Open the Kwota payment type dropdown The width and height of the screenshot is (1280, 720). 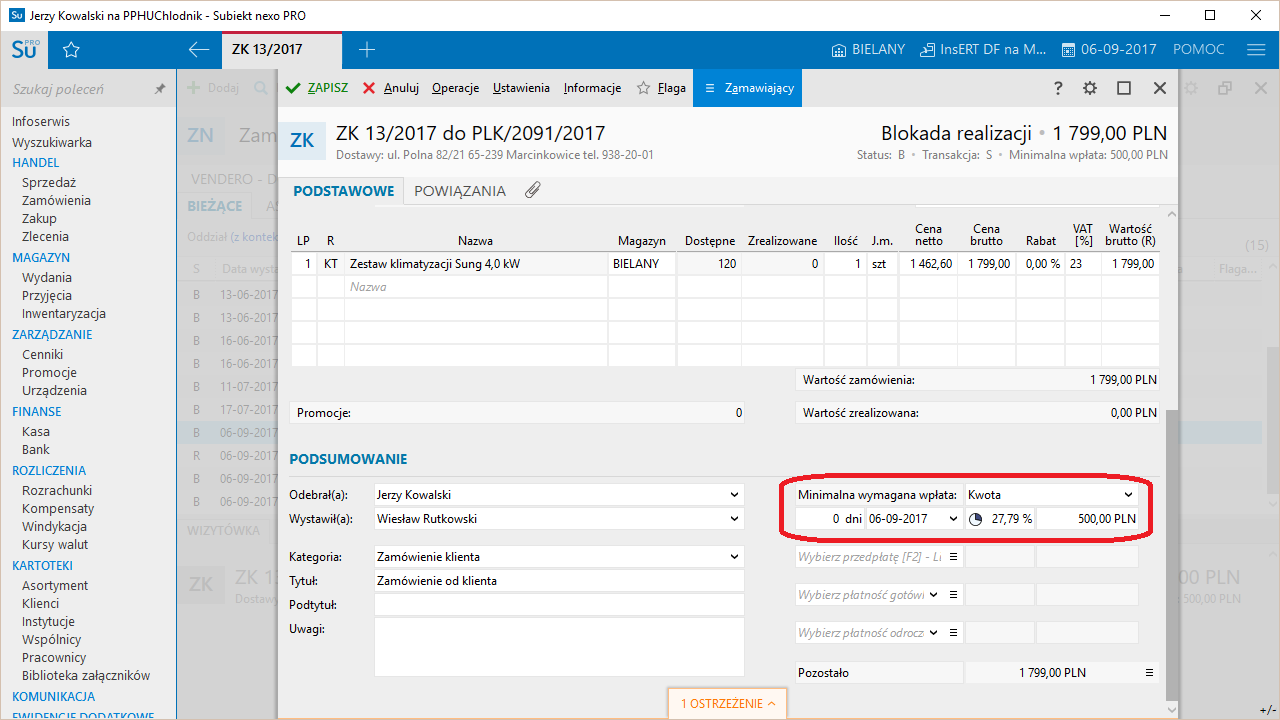point(1128,495)
